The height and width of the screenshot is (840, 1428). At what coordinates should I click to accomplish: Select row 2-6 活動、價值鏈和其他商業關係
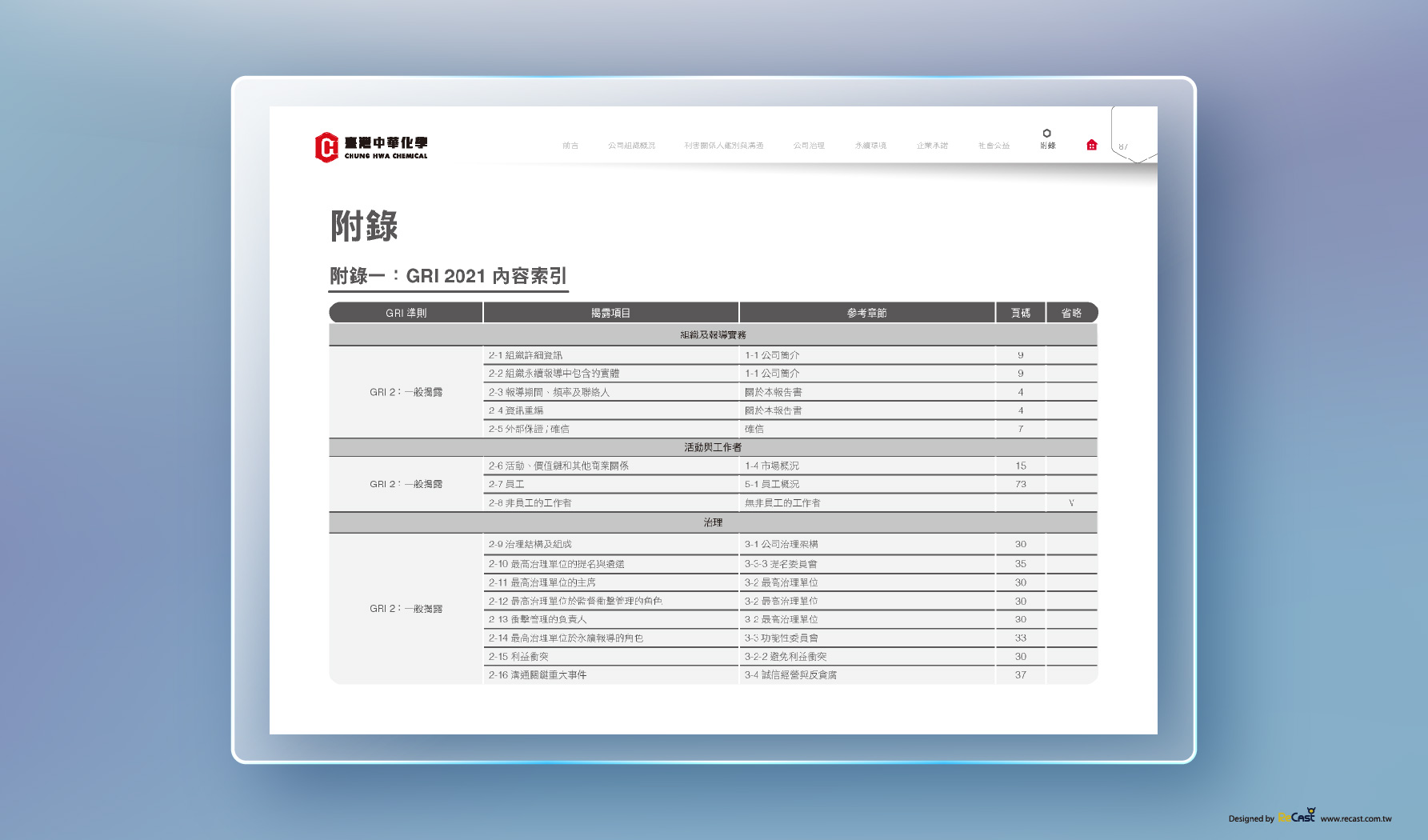point(790,466)
